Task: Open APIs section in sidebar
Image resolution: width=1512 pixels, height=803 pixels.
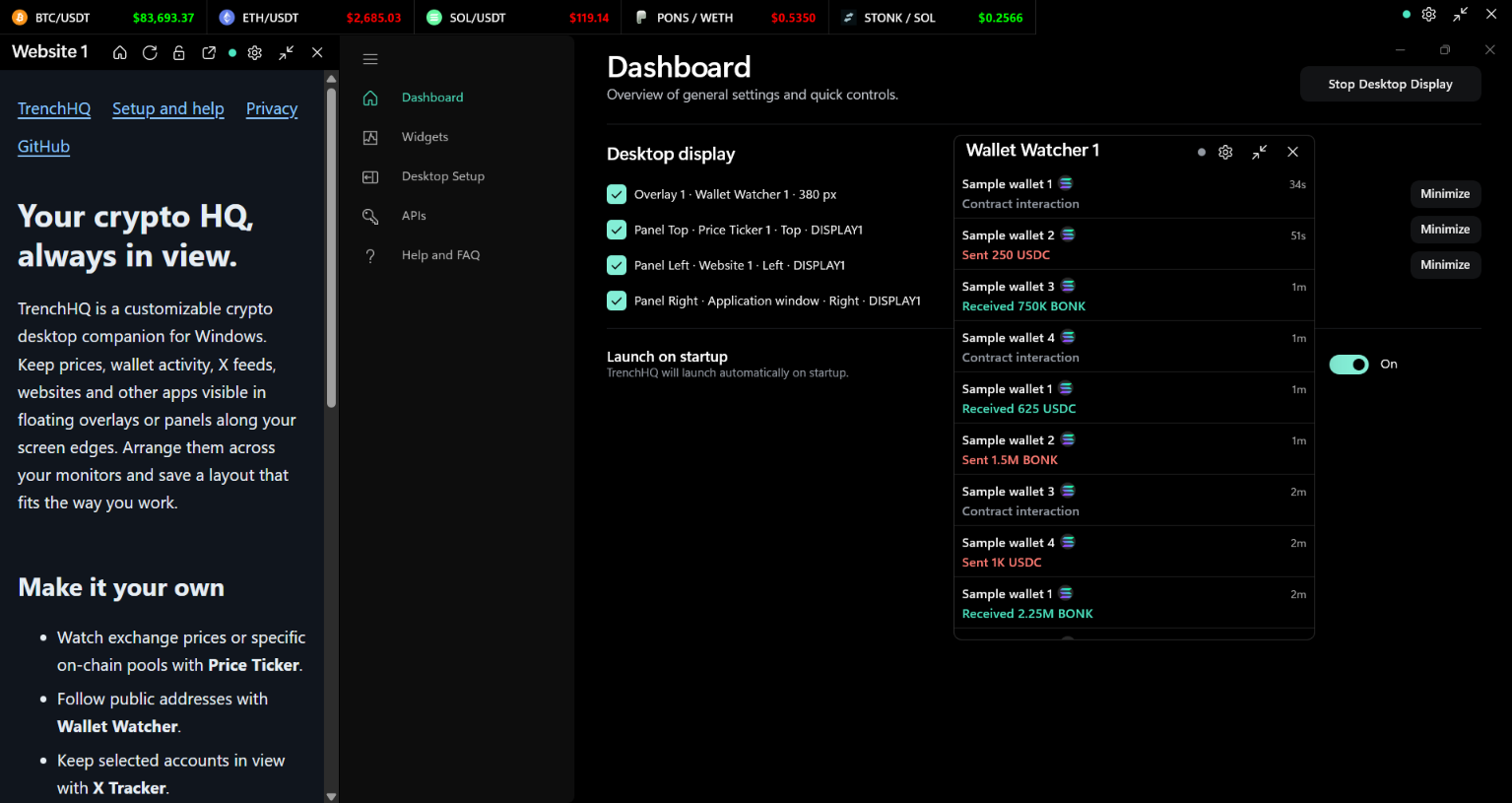Action: [x=414, y=216]
